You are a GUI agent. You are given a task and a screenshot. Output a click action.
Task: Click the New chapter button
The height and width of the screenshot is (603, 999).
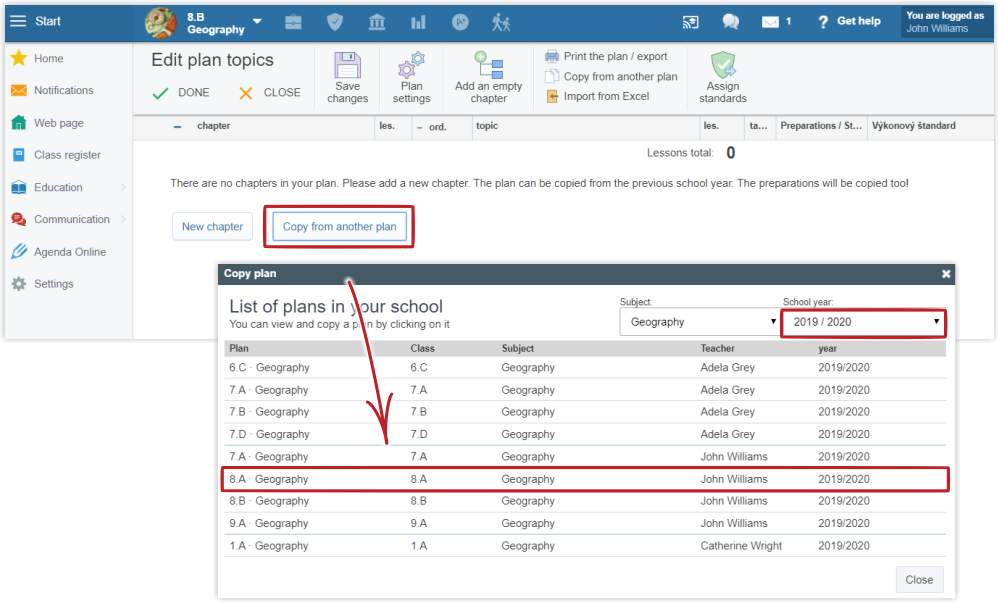point(212,227)
